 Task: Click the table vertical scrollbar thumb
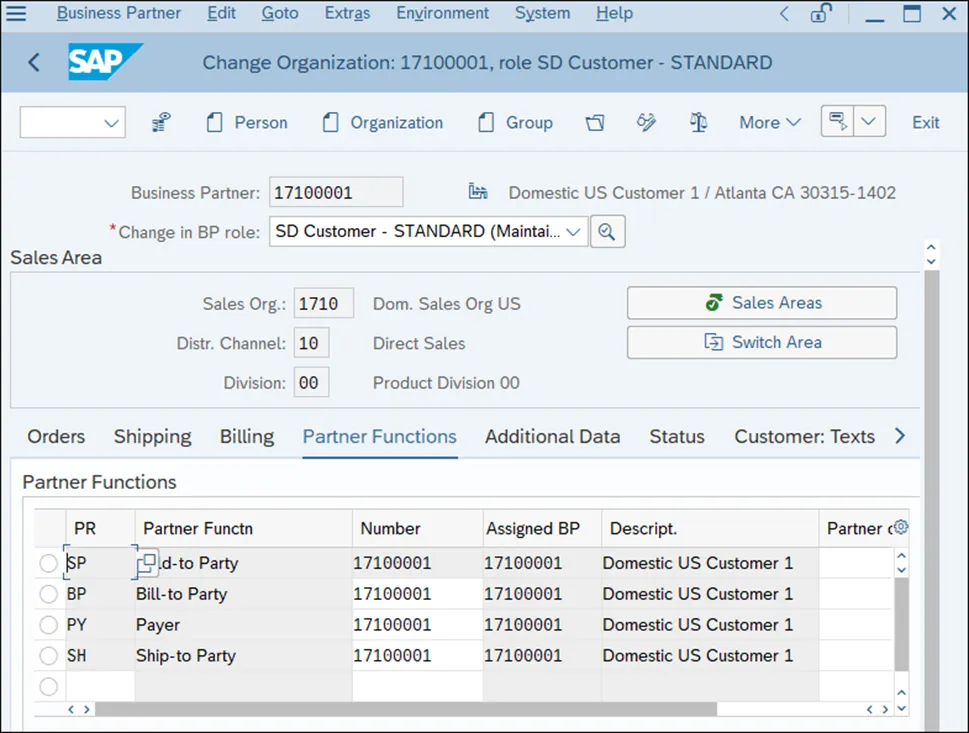click(x=902, y=624)
